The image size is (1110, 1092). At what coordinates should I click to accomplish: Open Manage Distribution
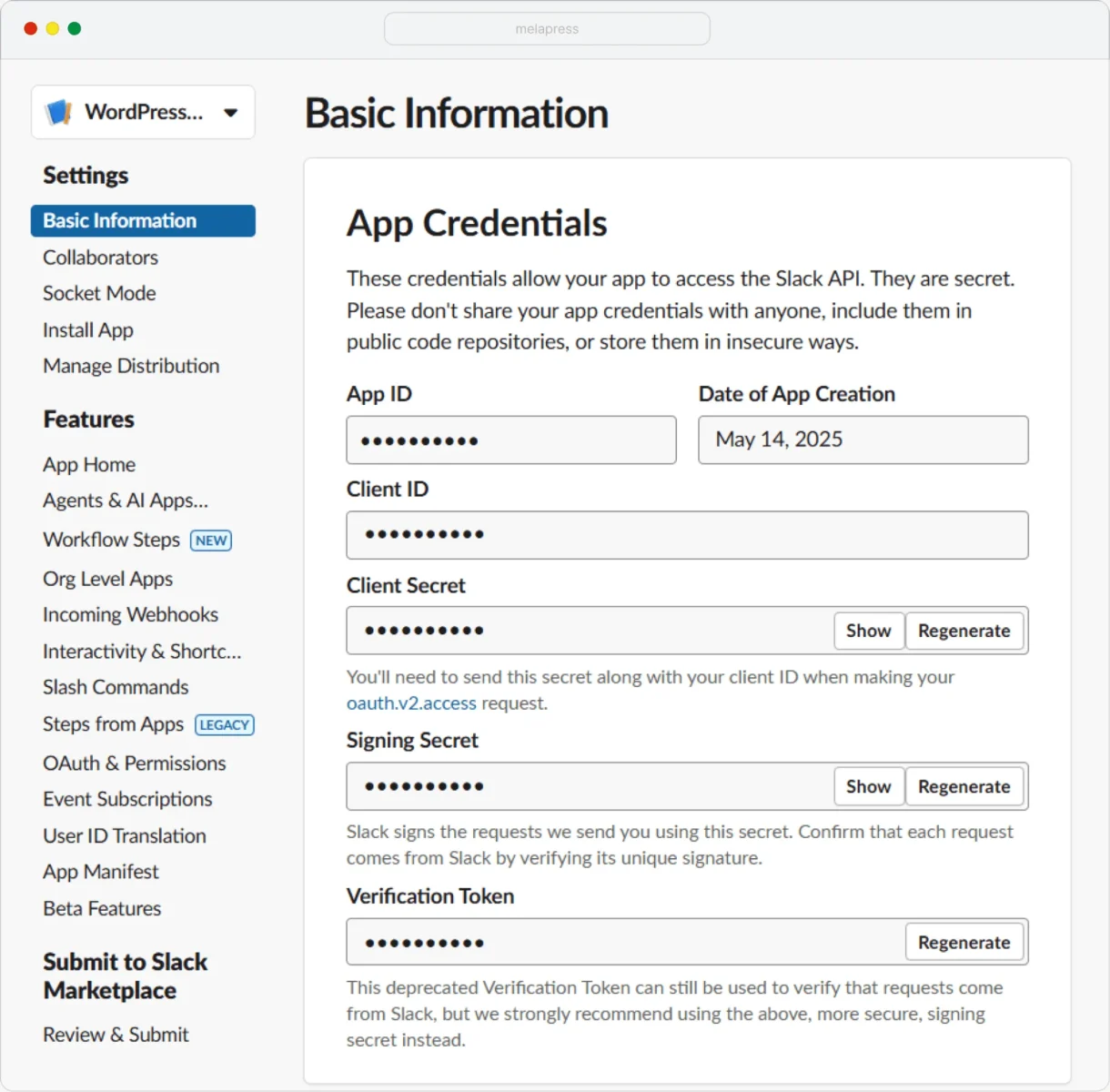131,366
